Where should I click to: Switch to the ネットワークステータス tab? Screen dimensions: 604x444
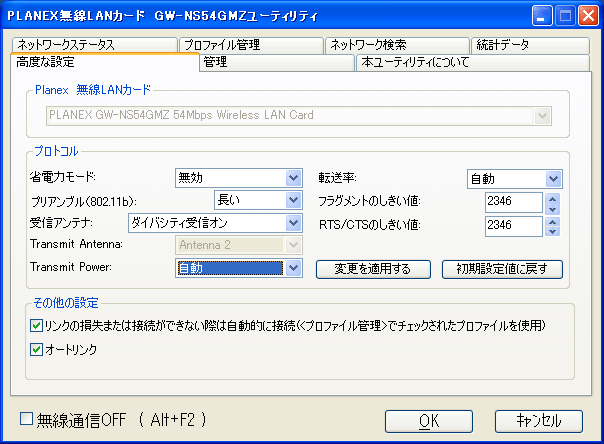click(x=94, y=45)
